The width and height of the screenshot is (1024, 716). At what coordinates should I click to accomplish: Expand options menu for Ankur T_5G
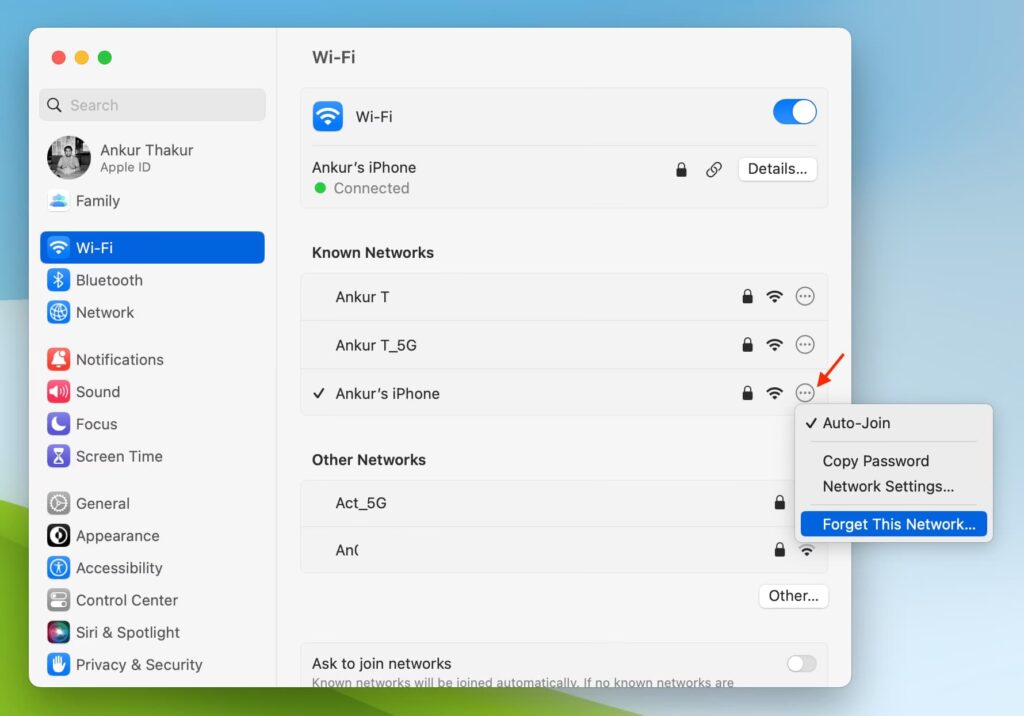(805, 345)
